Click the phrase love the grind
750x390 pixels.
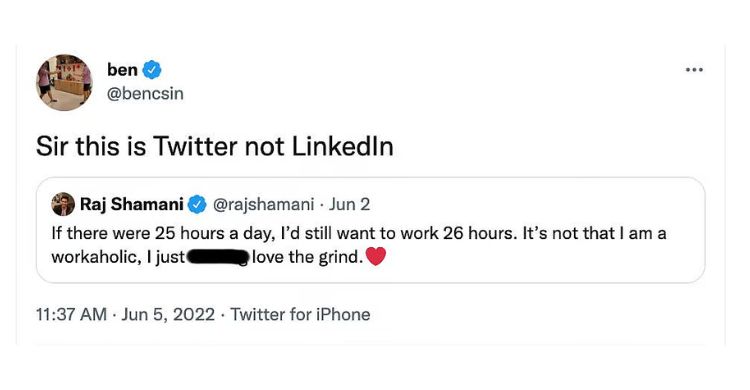308,257
